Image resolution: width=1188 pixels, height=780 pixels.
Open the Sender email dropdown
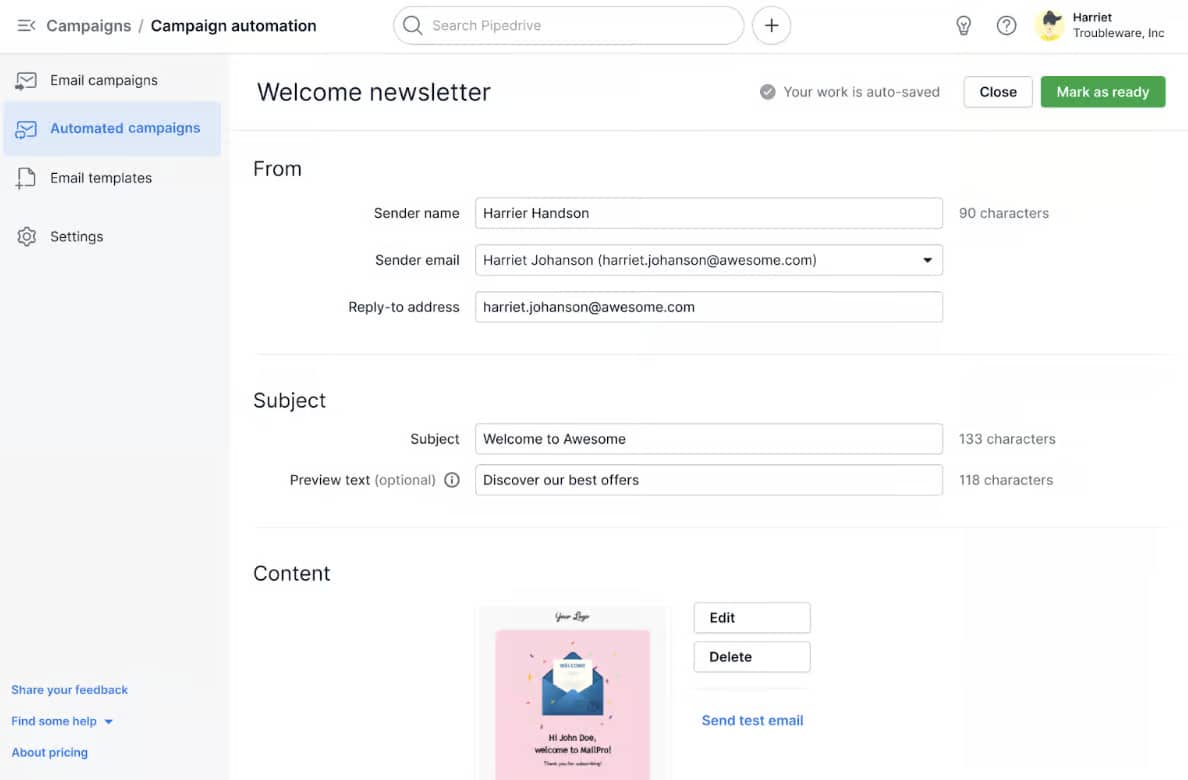pyautogui.click(x=708, y=260)
